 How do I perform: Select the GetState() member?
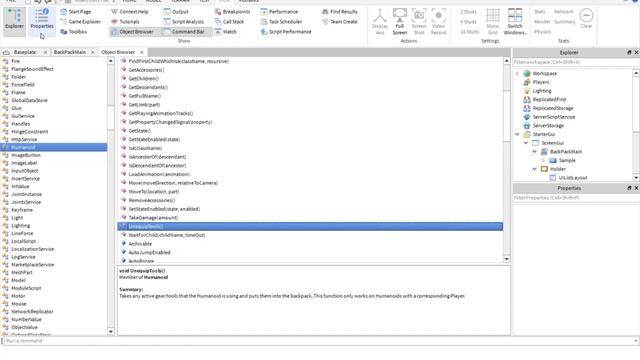tap(140, 131)
